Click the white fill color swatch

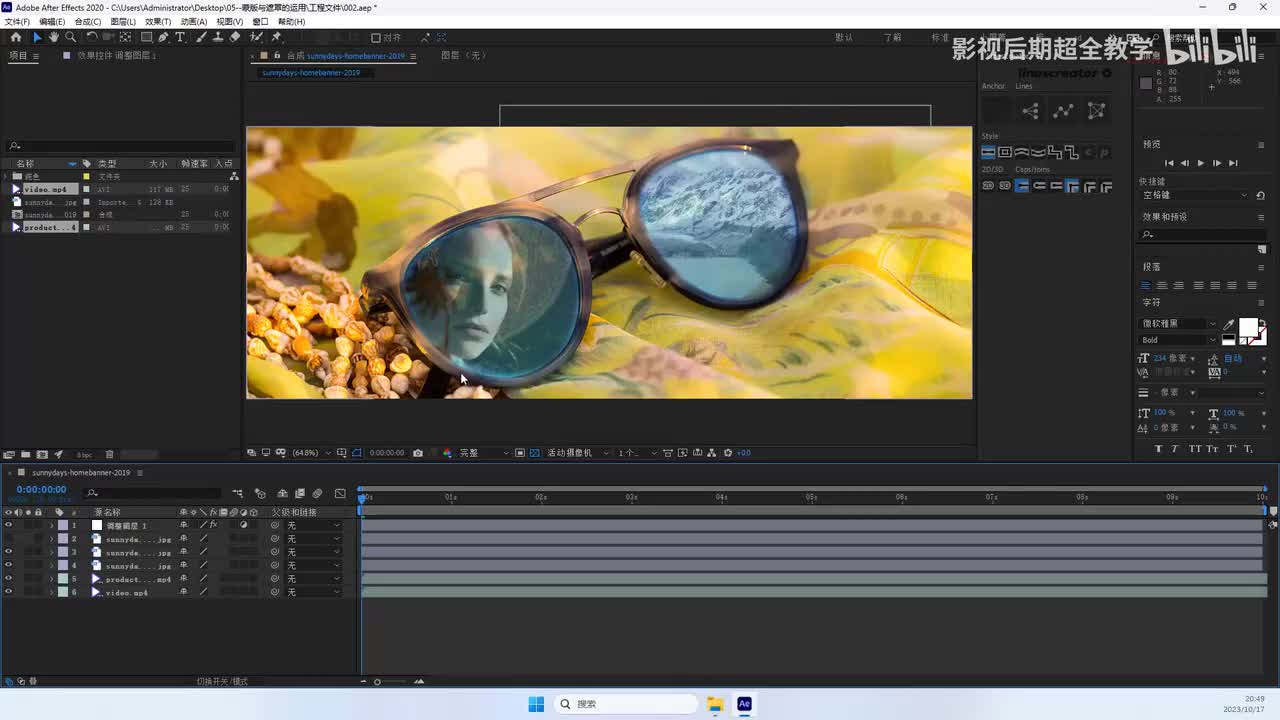pos(1248,327)
